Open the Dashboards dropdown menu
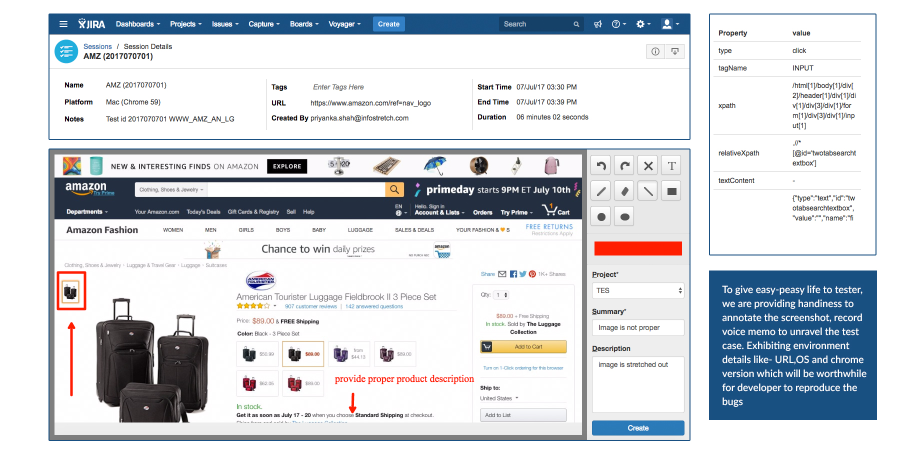Screen dimensions: 920x450 coord(138,24)
